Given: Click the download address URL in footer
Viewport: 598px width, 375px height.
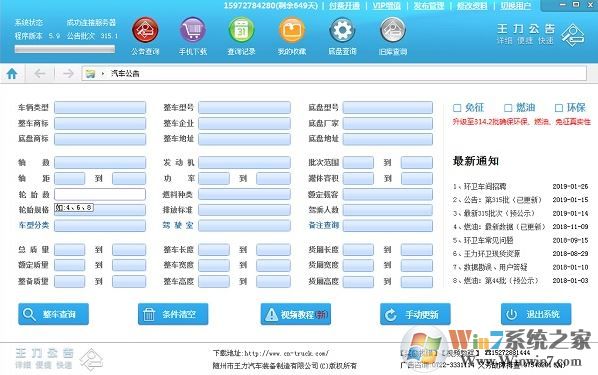Looking at the screenshot, I should tap(286, 353).
